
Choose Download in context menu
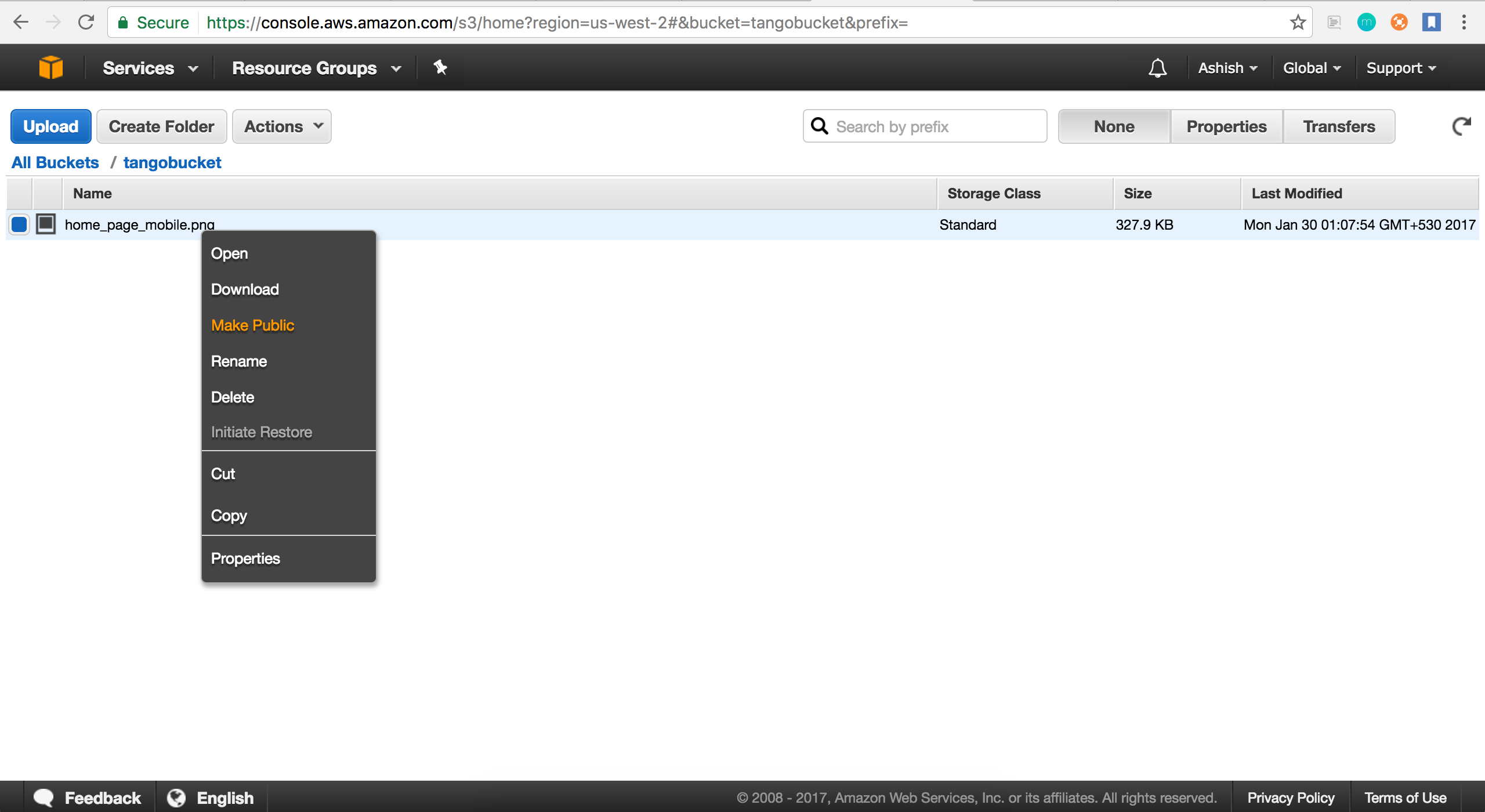point(288,289)
